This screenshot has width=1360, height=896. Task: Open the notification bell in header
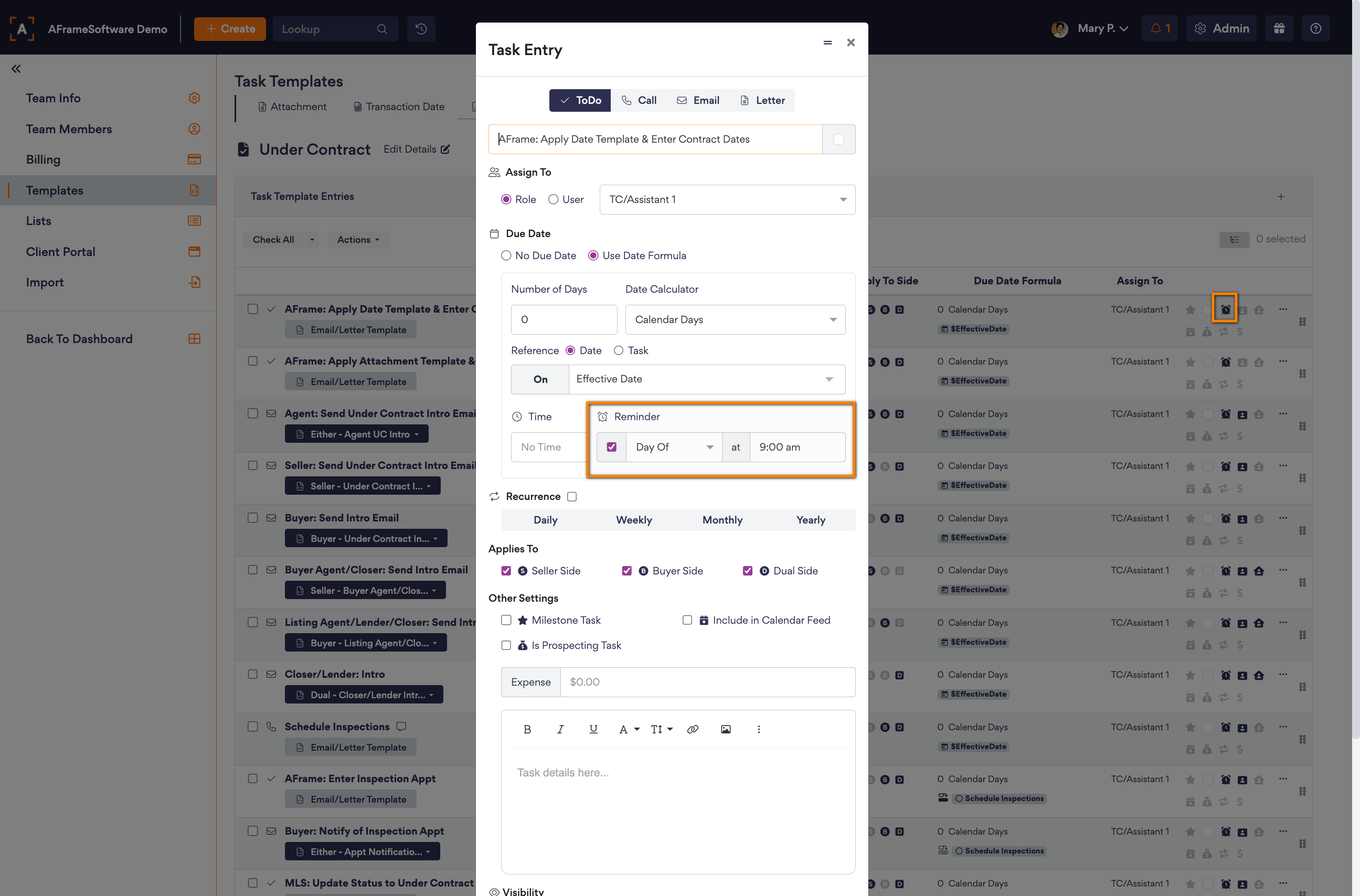coord(1160,28)
